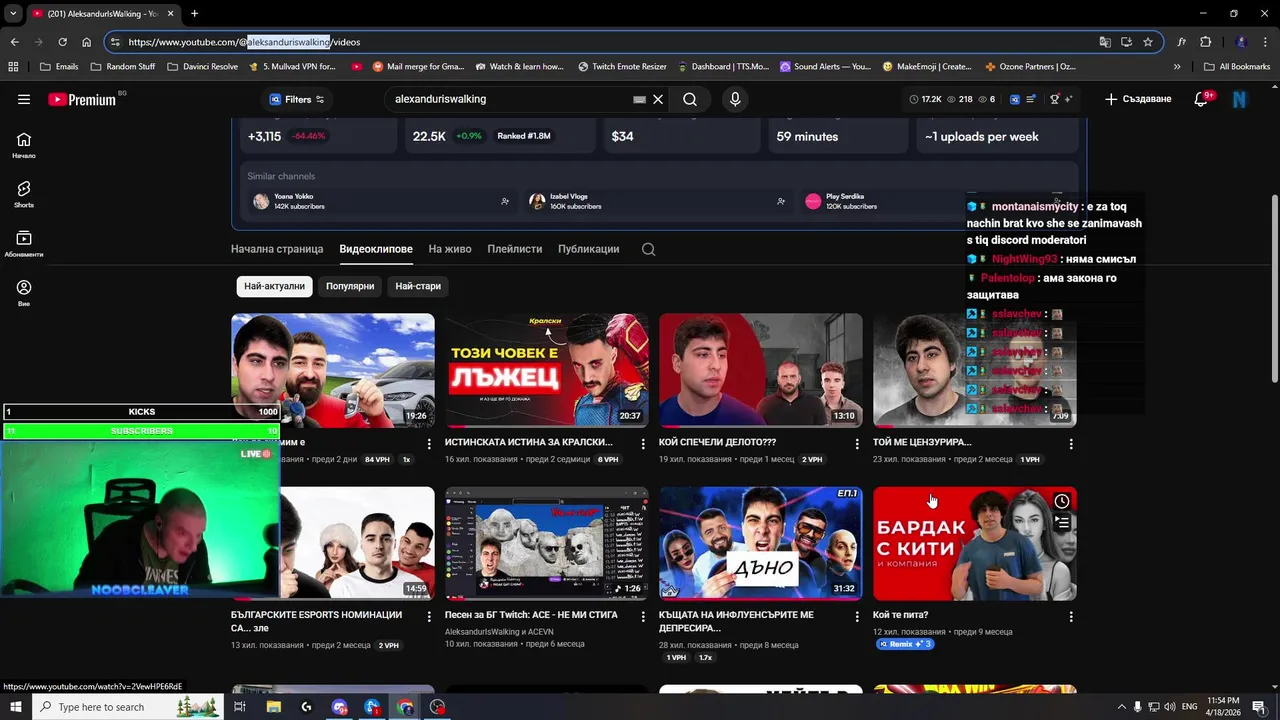Open Абонаменти subscriptions in sidebar
This screenshot has height=720, width=1280.
point(24,244)
